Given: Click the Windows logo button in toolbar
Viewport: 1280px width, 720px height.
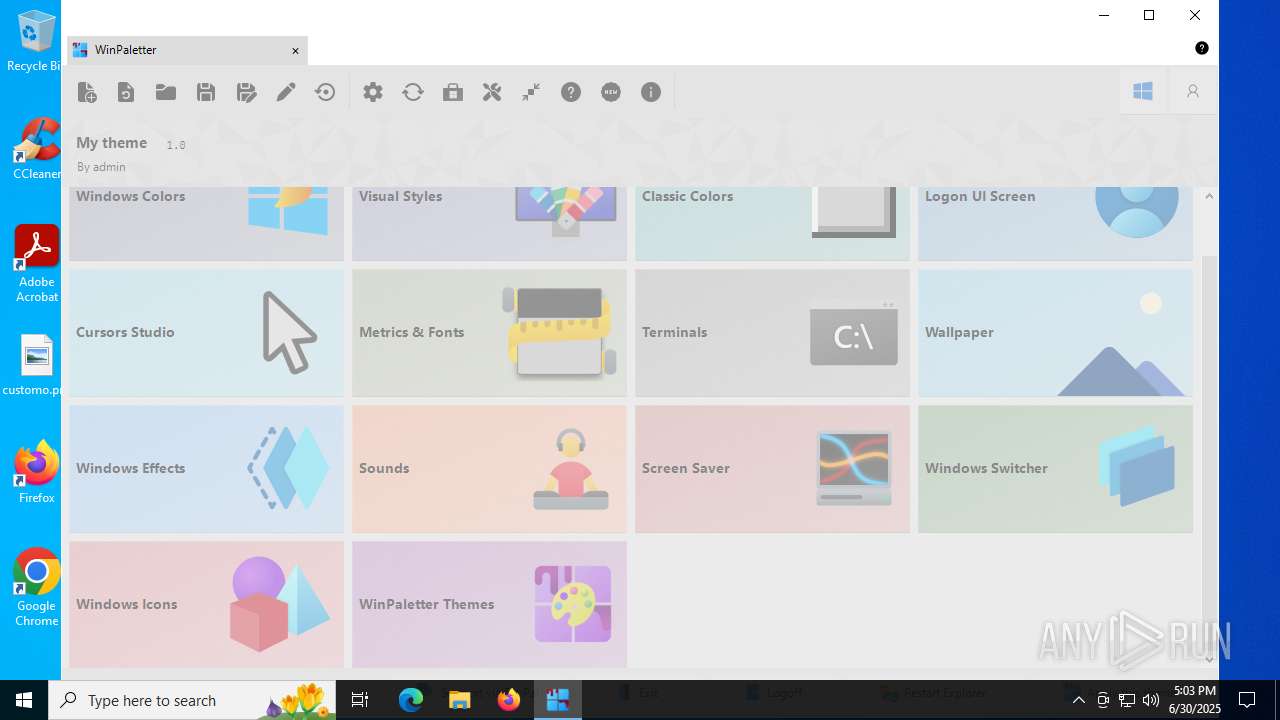Looking at the screenshot, I should (x=1143, y=91).
